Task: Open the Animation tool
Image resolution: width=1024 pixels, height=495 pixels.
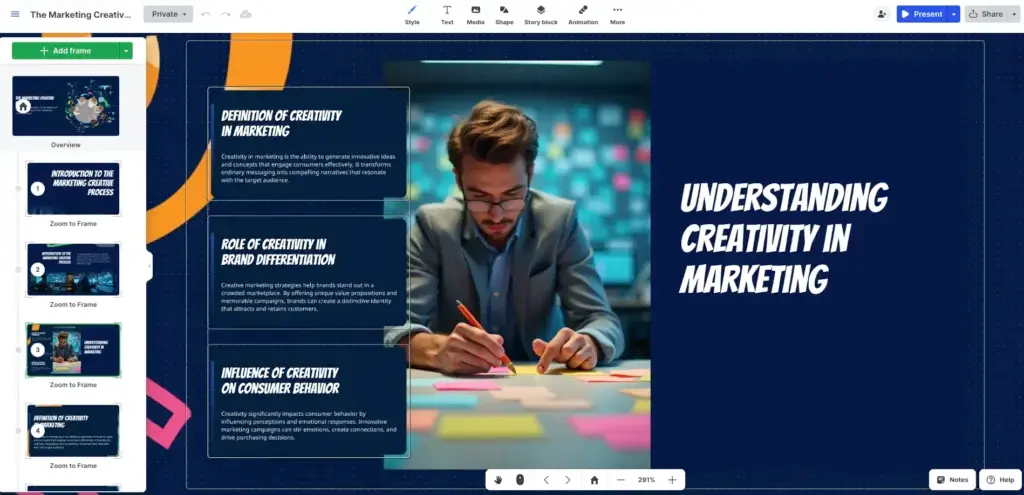Action: tap(583, 15)
